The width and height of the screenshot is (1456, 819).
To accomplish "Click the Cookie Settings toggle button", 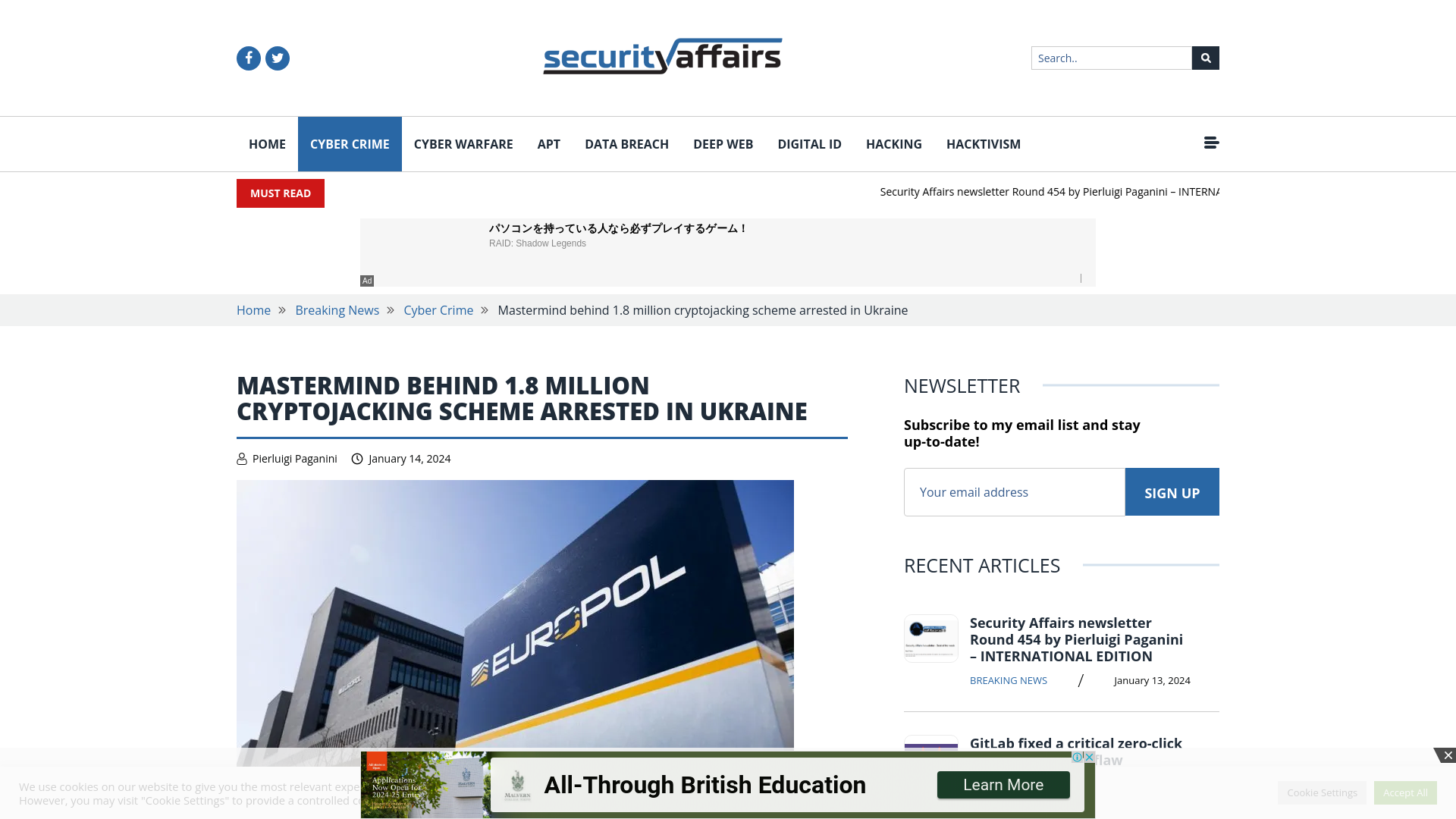I will [x=1322, y=792].
